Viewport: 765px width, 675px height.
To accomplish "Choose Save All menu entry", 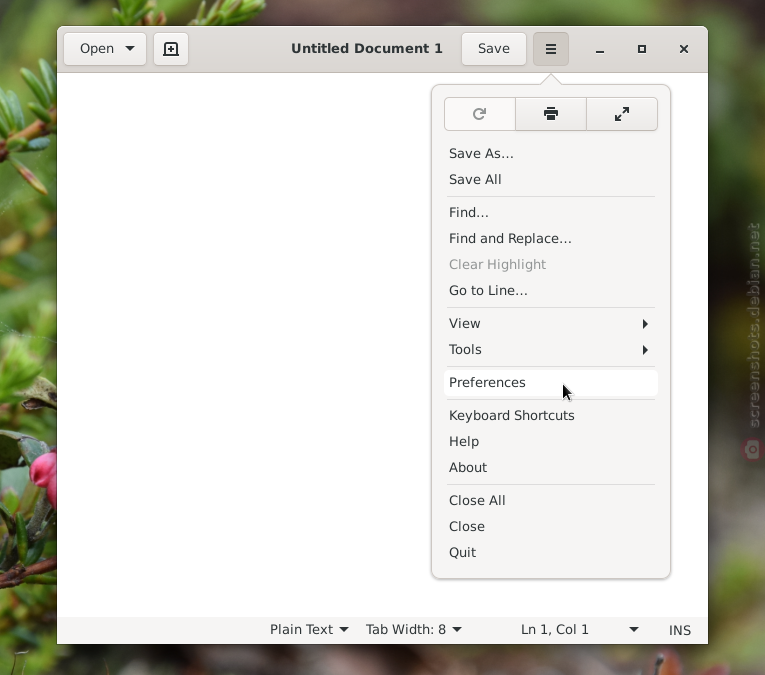I will [551, 179].
